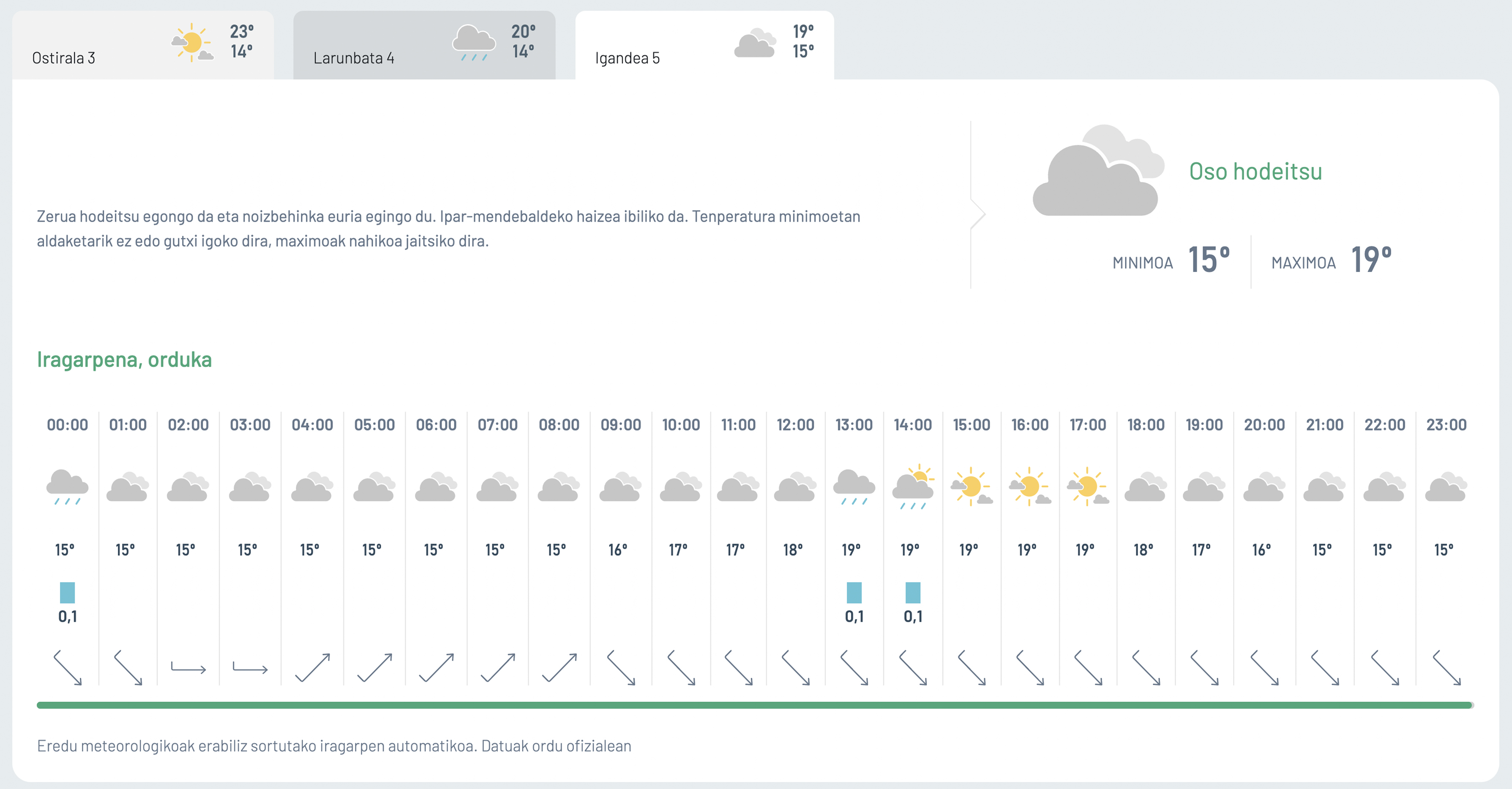The image size is (1512, 789).
Task: Click the cloud icon under 01:00
Action: (127, 486)
